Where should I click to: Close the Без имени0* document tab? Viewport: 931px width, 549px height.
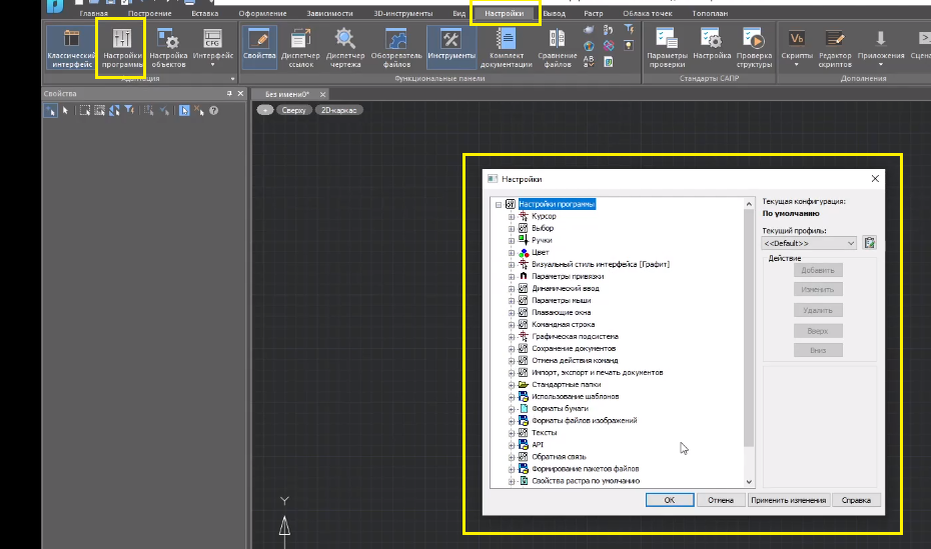(323, 94)
